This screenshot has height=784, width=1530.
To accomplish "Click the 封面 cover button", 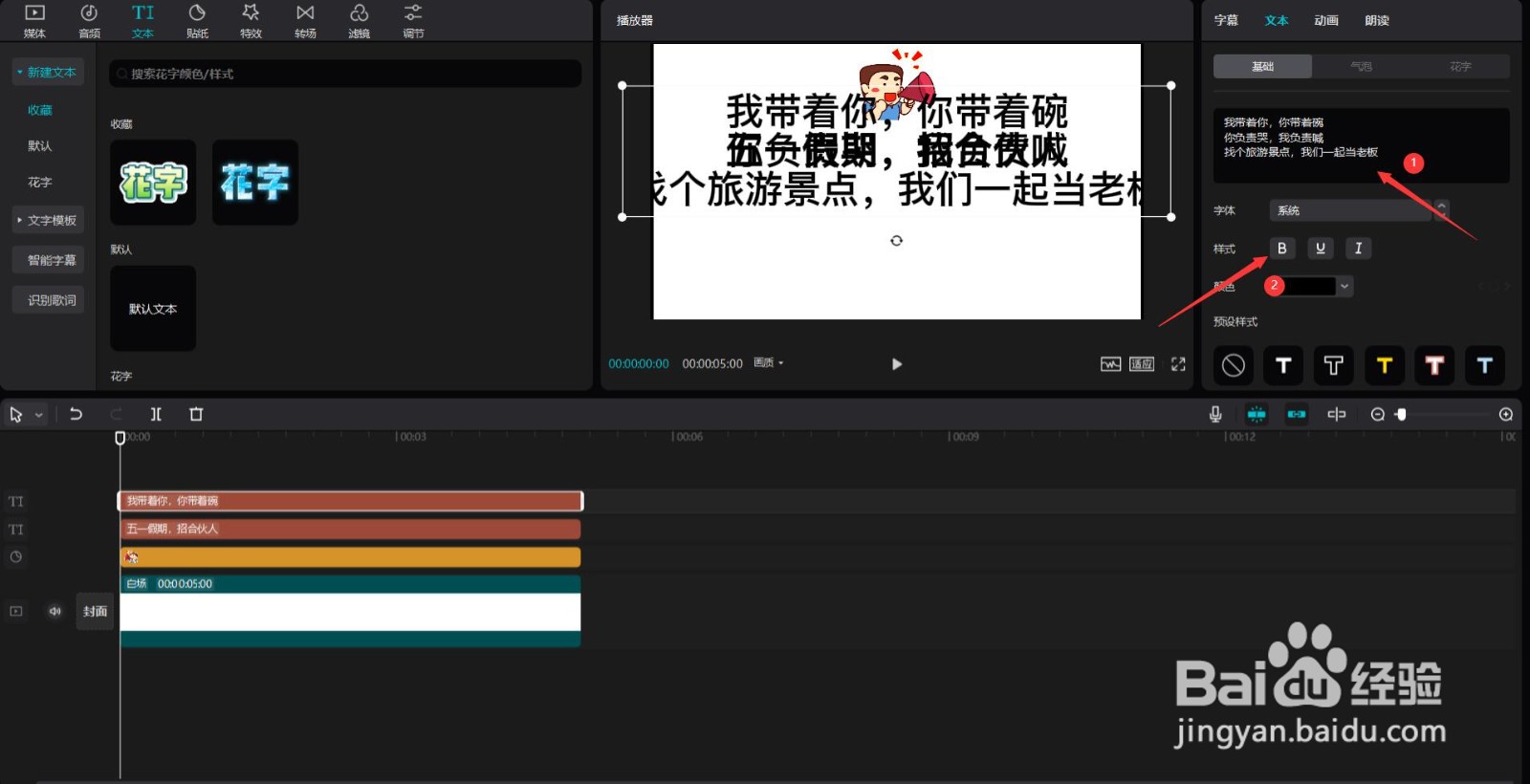I will pos(95,611).
